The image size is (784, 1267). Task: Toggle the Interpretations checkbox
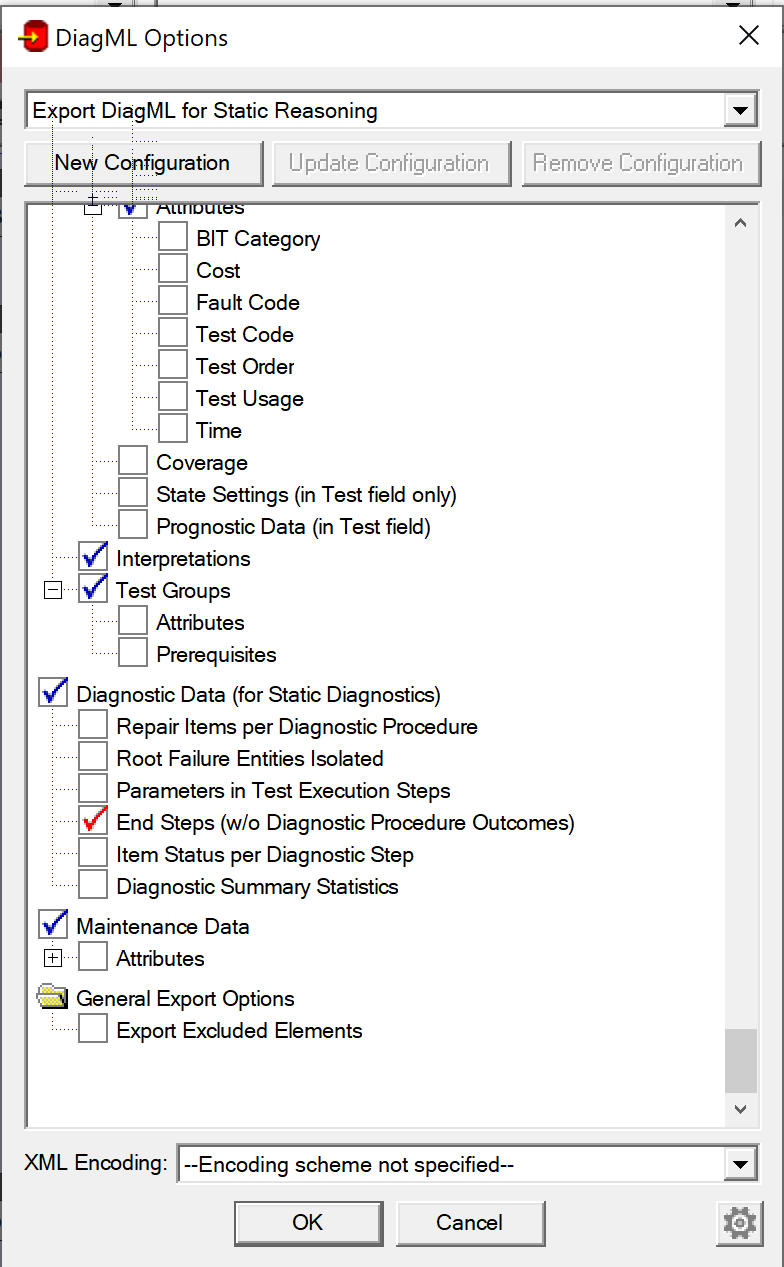coord(93,558)
